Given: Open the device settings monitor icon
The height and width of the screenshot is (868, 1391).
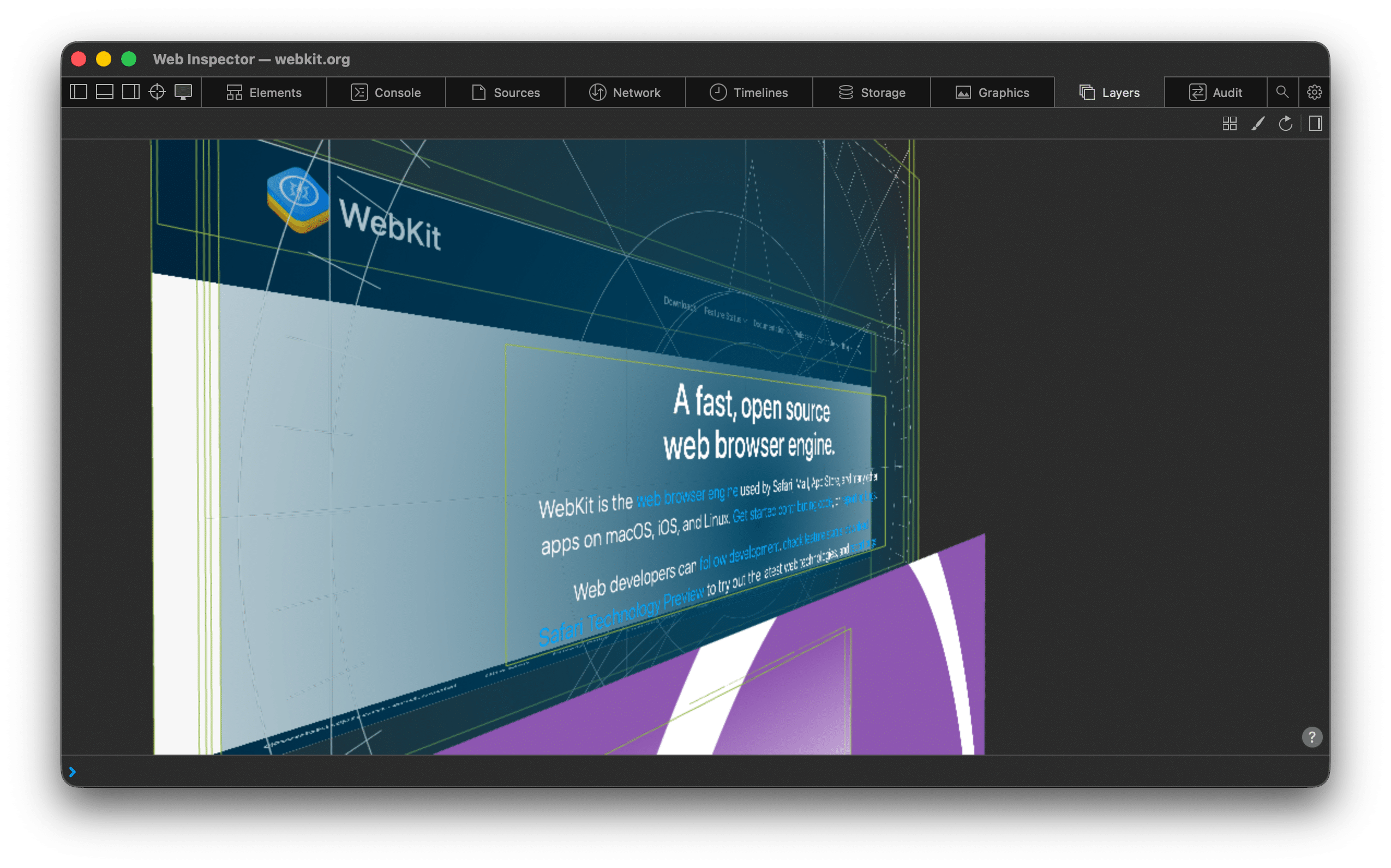Looking at the screenshot, I should [x=183, y=92].
